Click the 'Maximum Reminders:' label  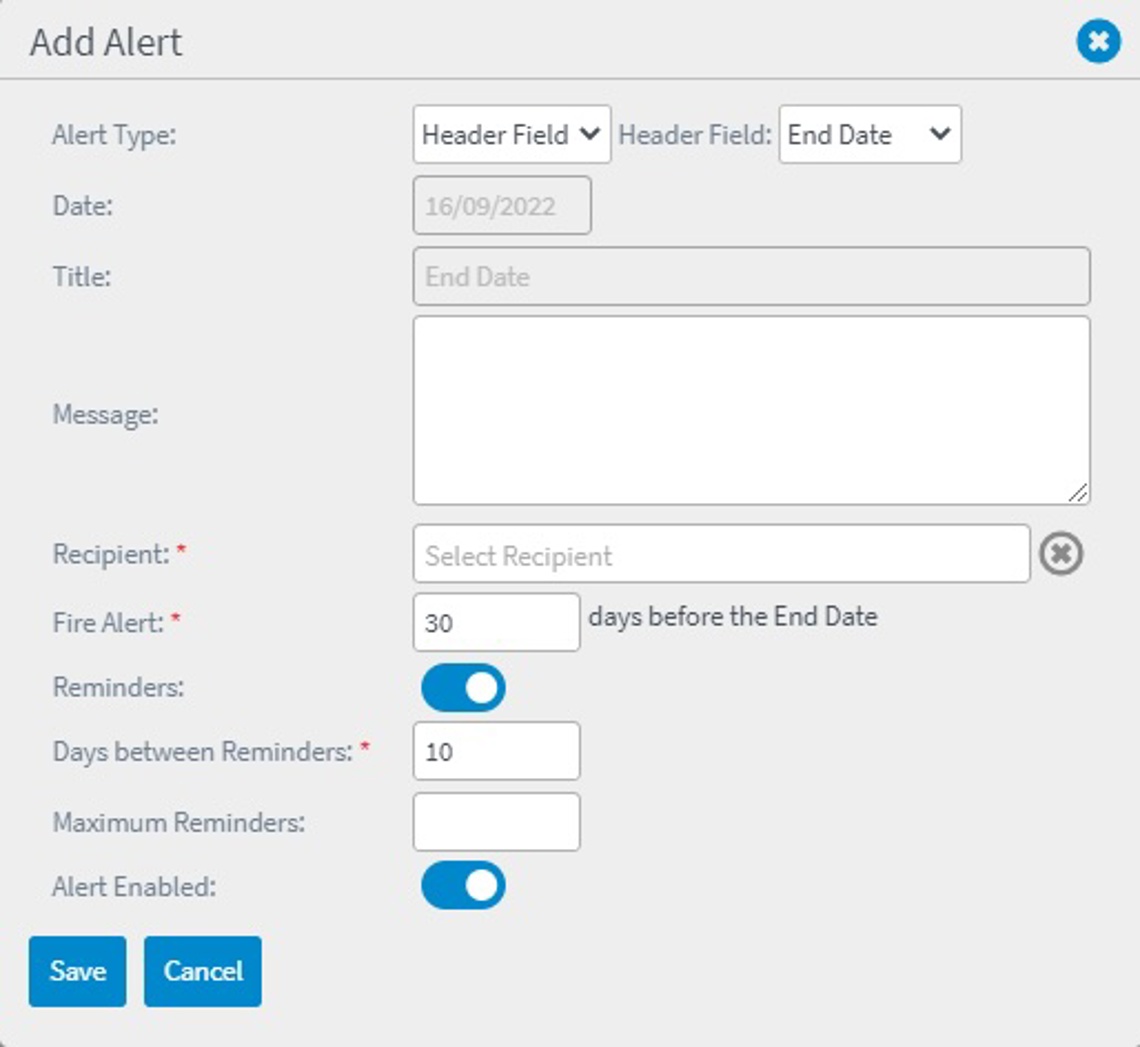(x=179, y=822)
